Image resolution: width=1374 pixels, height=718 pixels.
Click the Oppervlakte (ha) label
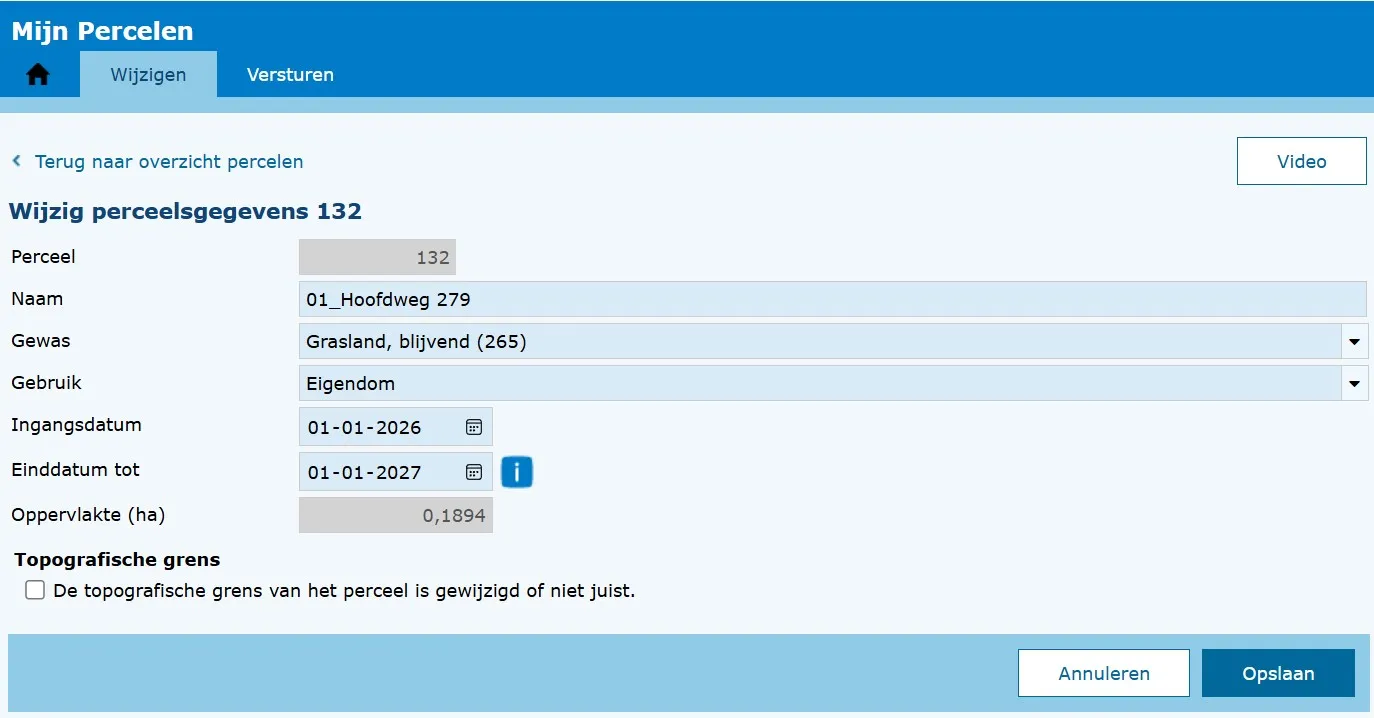88,516
